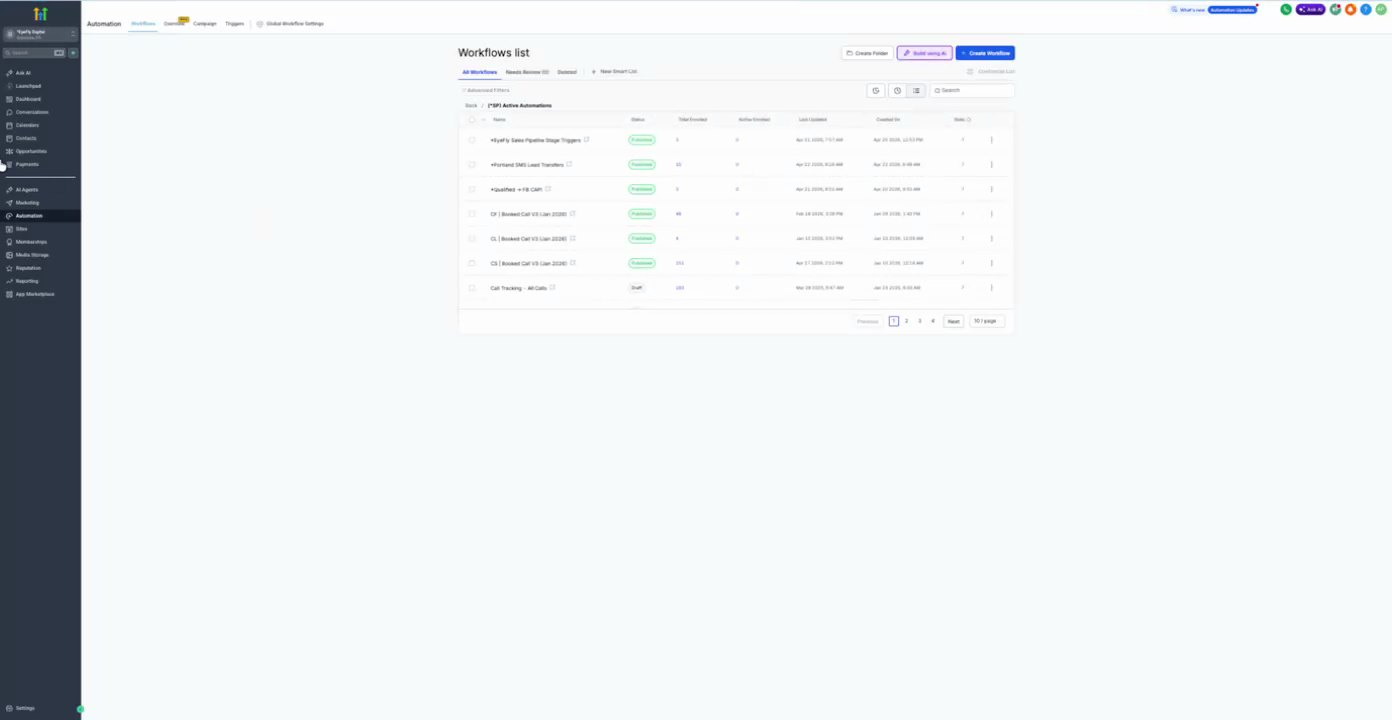
Task: Go to Media Storage section
Action: click(x=32, y=255)
